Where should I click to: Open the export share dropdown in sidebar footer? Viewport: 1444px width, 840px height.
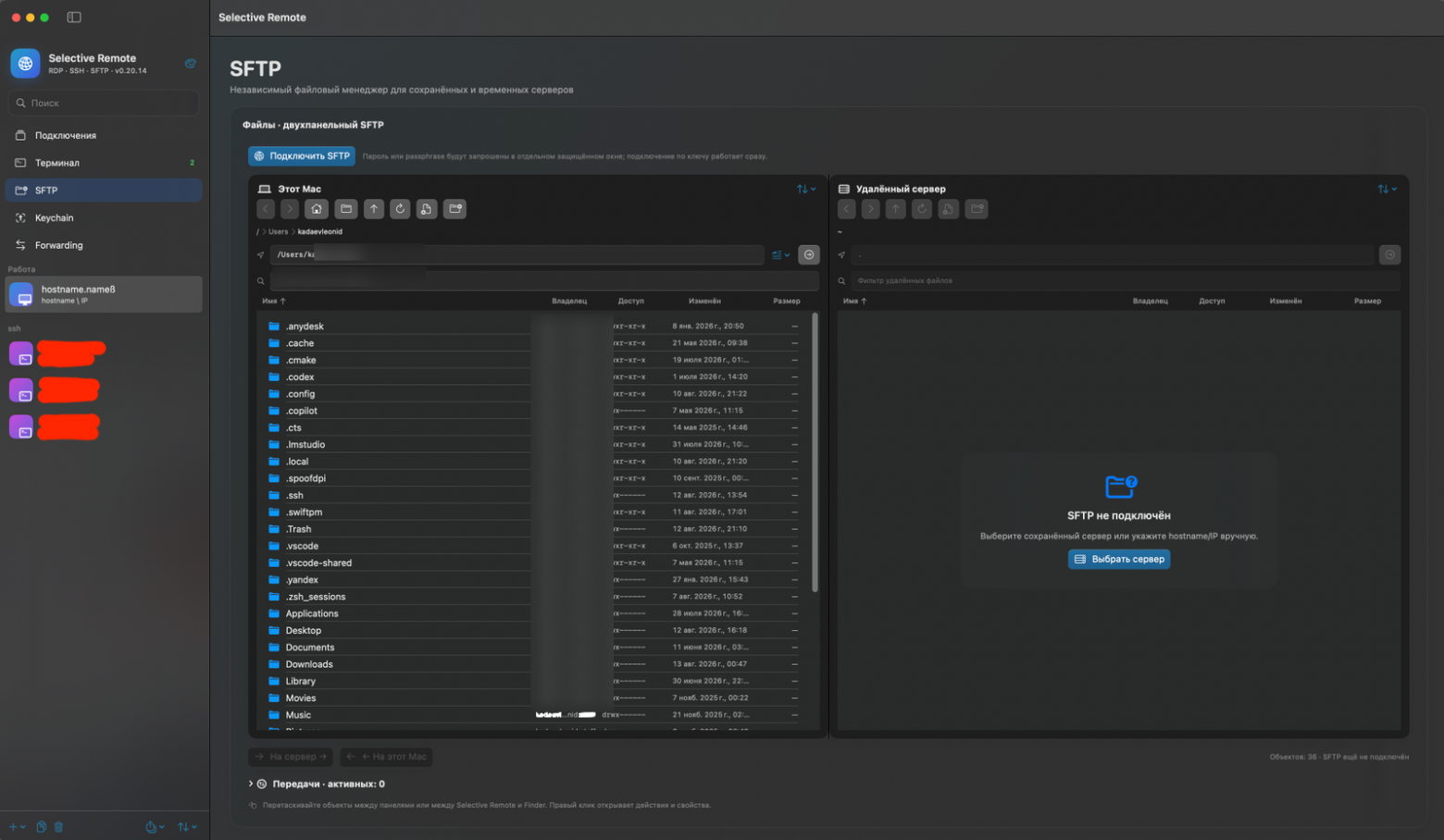tap(155, 827)
